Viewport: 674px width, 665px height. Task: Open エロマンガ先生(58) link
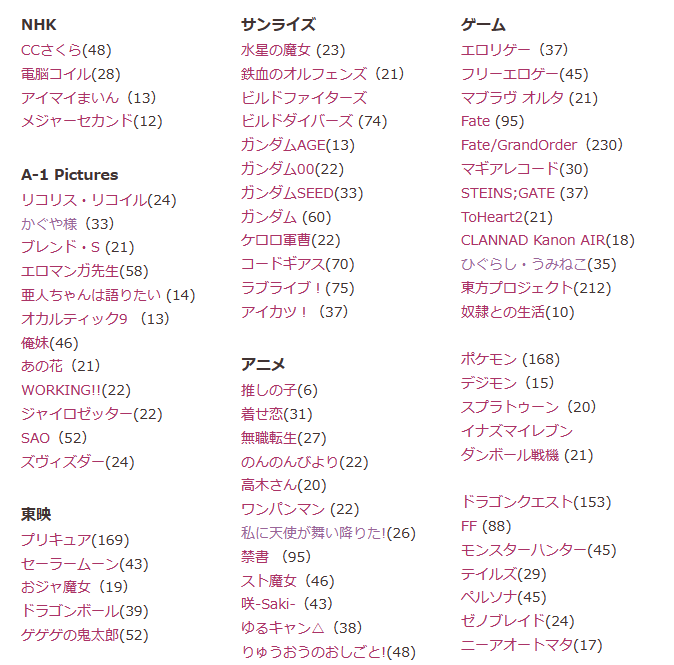pos(85,271)
